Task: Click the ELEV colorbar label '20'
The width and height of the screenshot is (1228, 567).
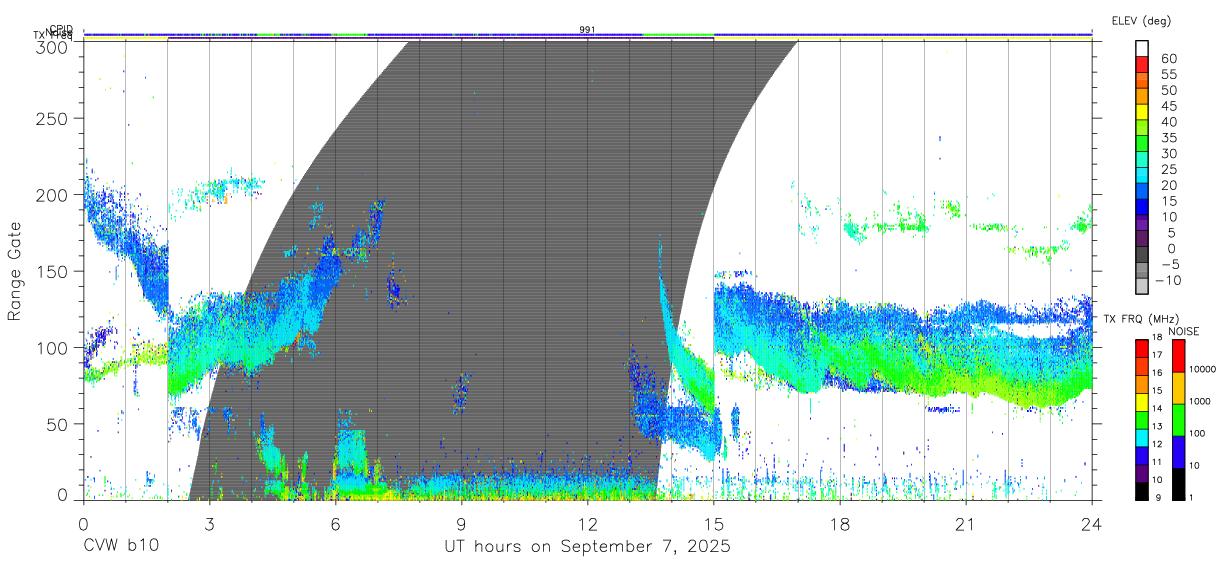Action: 1168,186
